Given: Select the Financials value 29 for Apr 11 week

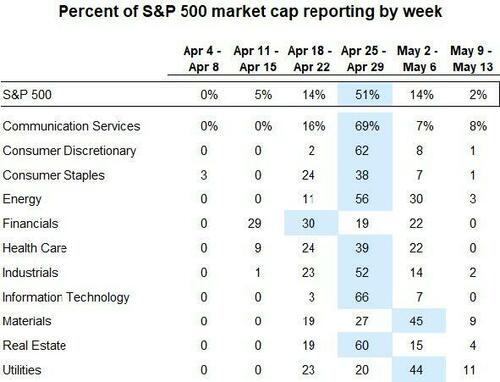Looking at the screenshot, I should click(x=254, y=223).
